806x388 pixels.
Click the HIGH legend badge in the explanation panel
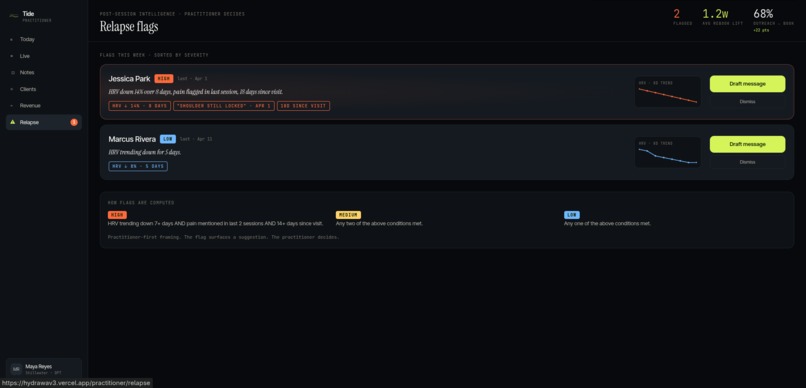point(117,215)
